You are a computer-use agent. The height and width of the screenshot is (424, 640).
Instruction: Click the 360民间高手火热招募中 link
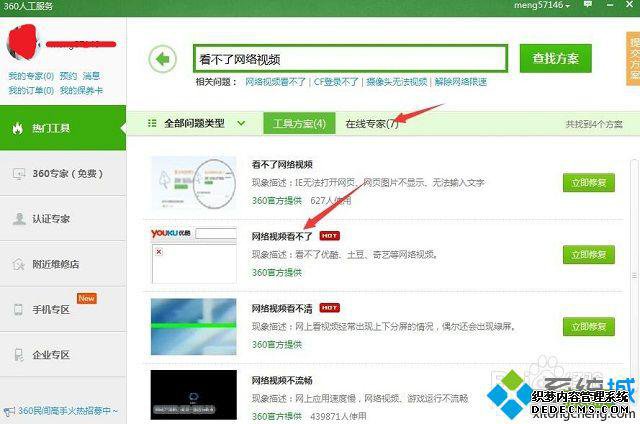coord(68,411)
